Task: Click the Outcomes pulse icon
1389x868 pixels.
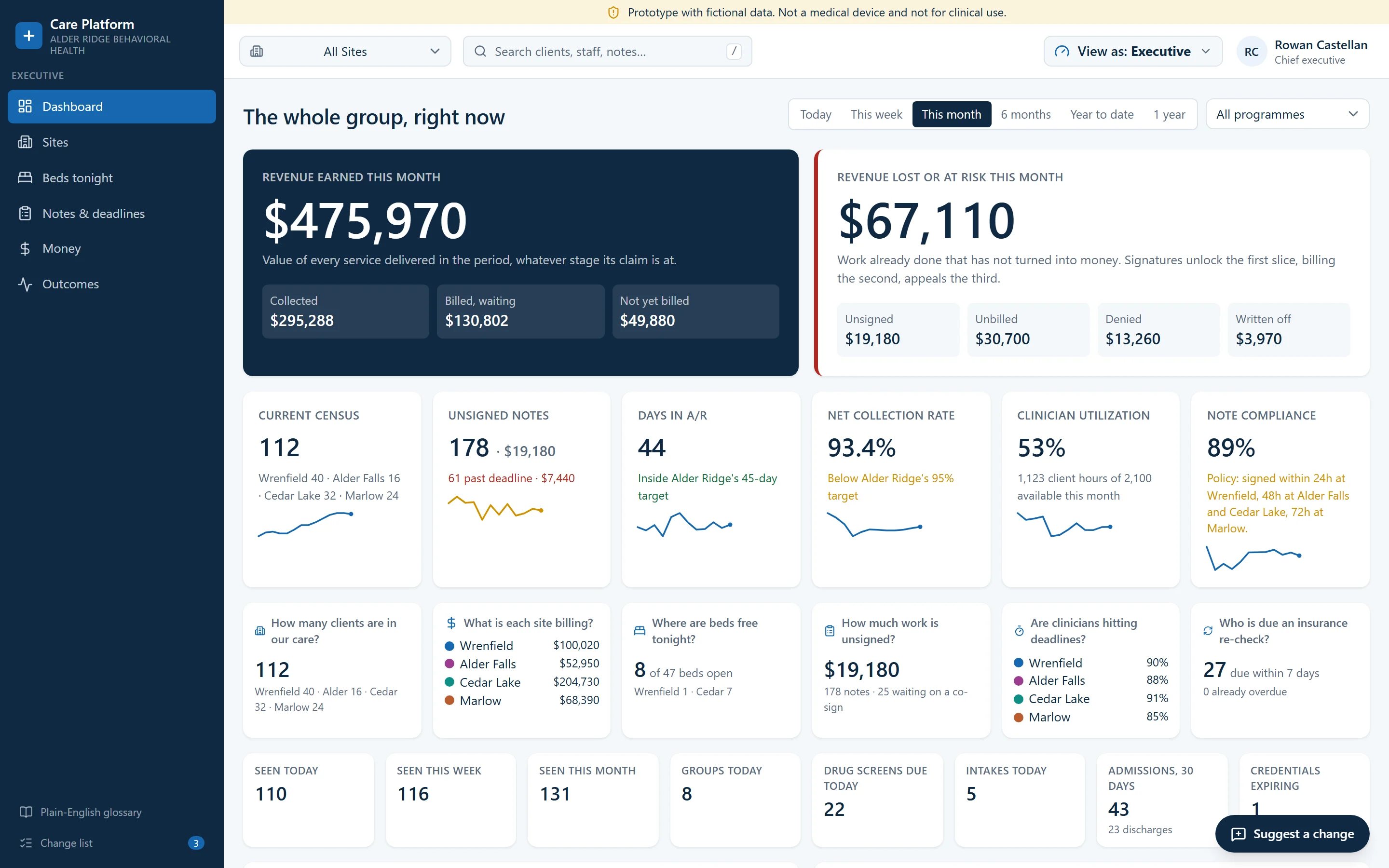Action: click(x=25, y=284)
